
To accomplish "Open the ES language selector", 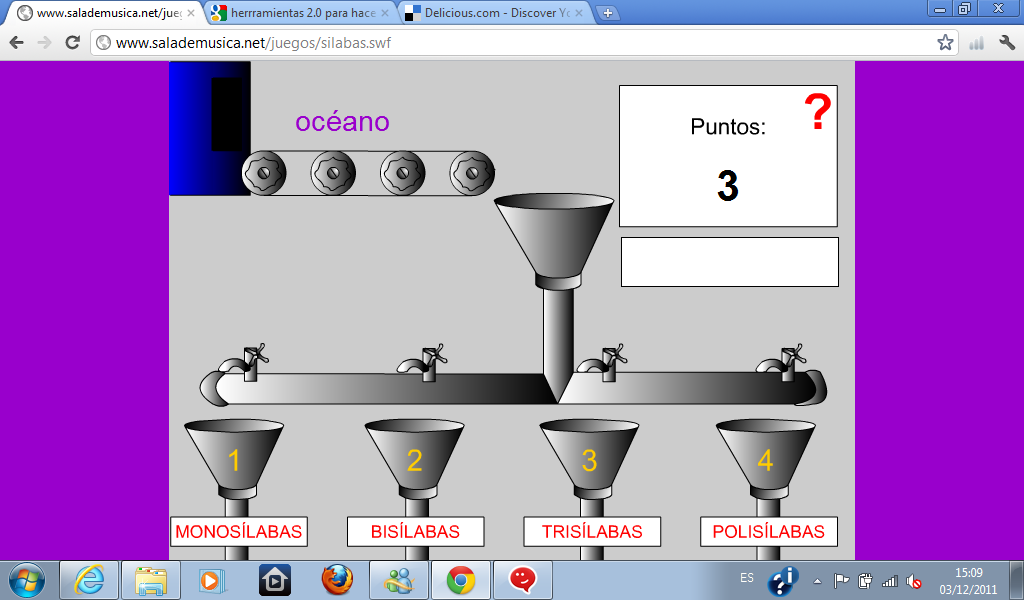I will tap(745, 579).
